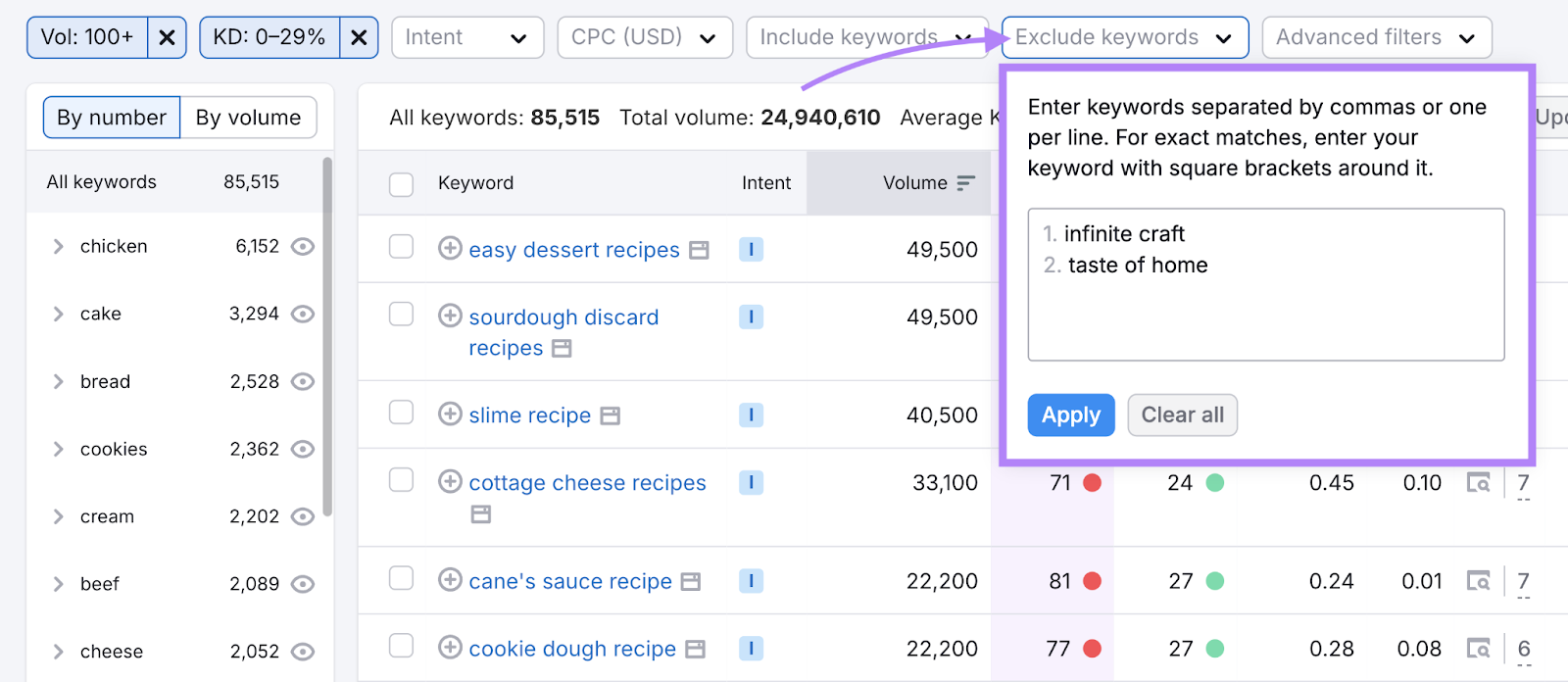
Task: Open the Intent filter dropdown
Action: pos(466,38)
